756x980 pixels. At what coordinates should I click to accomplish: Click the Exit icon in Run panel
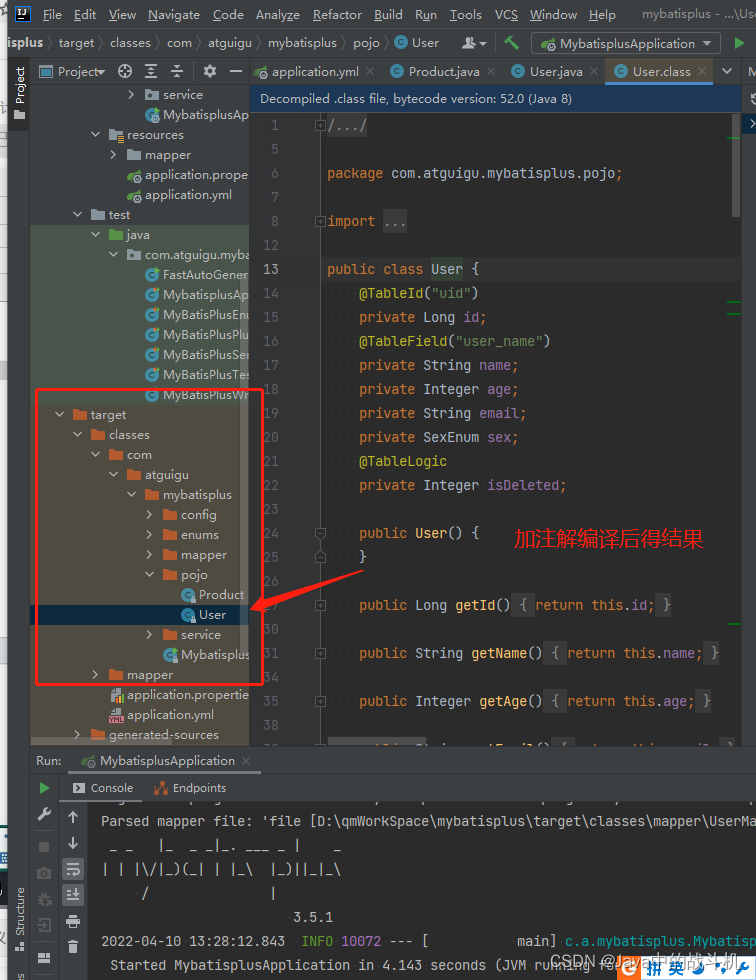pos(44,925)
